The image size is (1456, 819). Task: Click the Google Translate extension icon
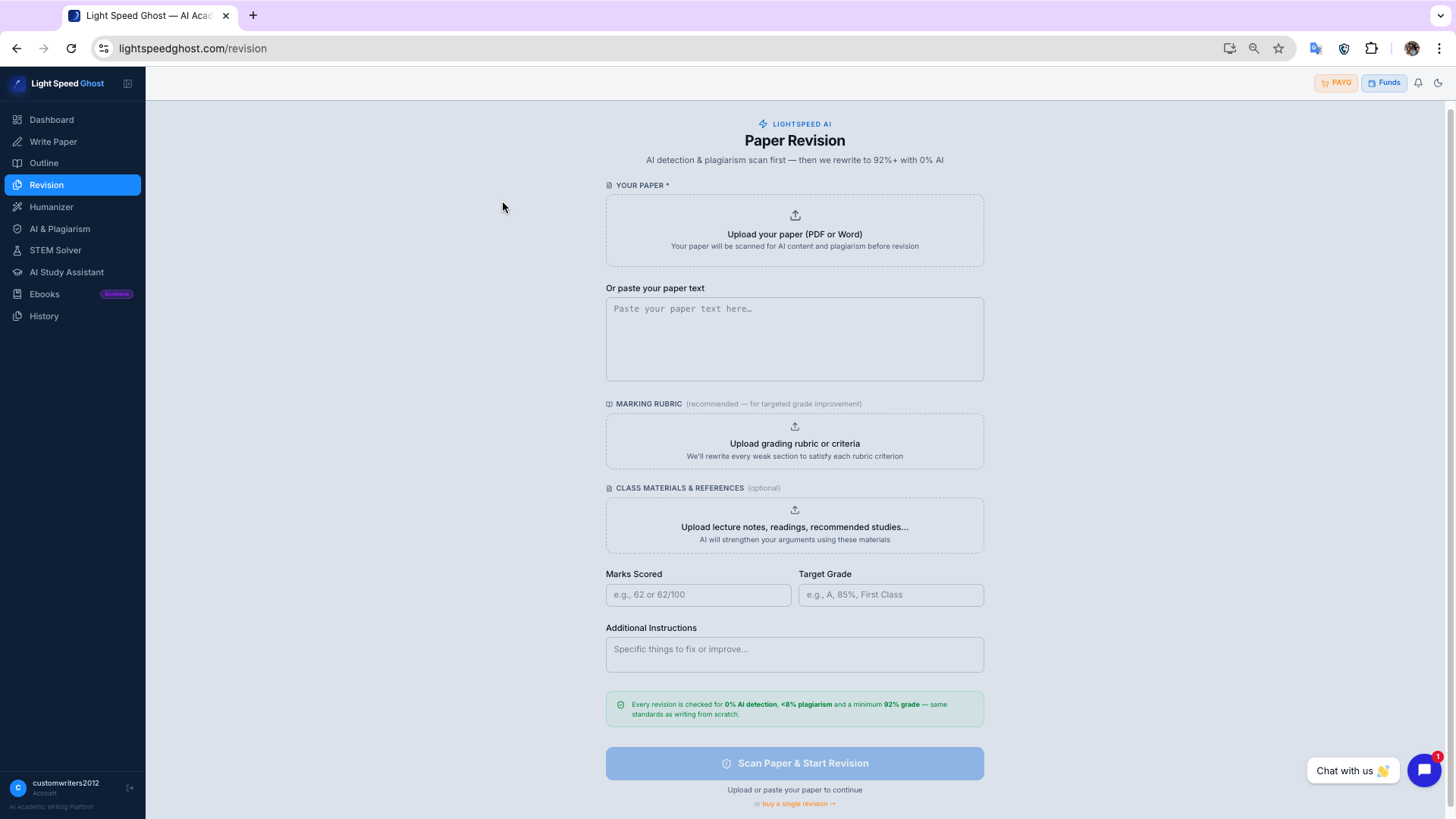(x=1316, y=49)
